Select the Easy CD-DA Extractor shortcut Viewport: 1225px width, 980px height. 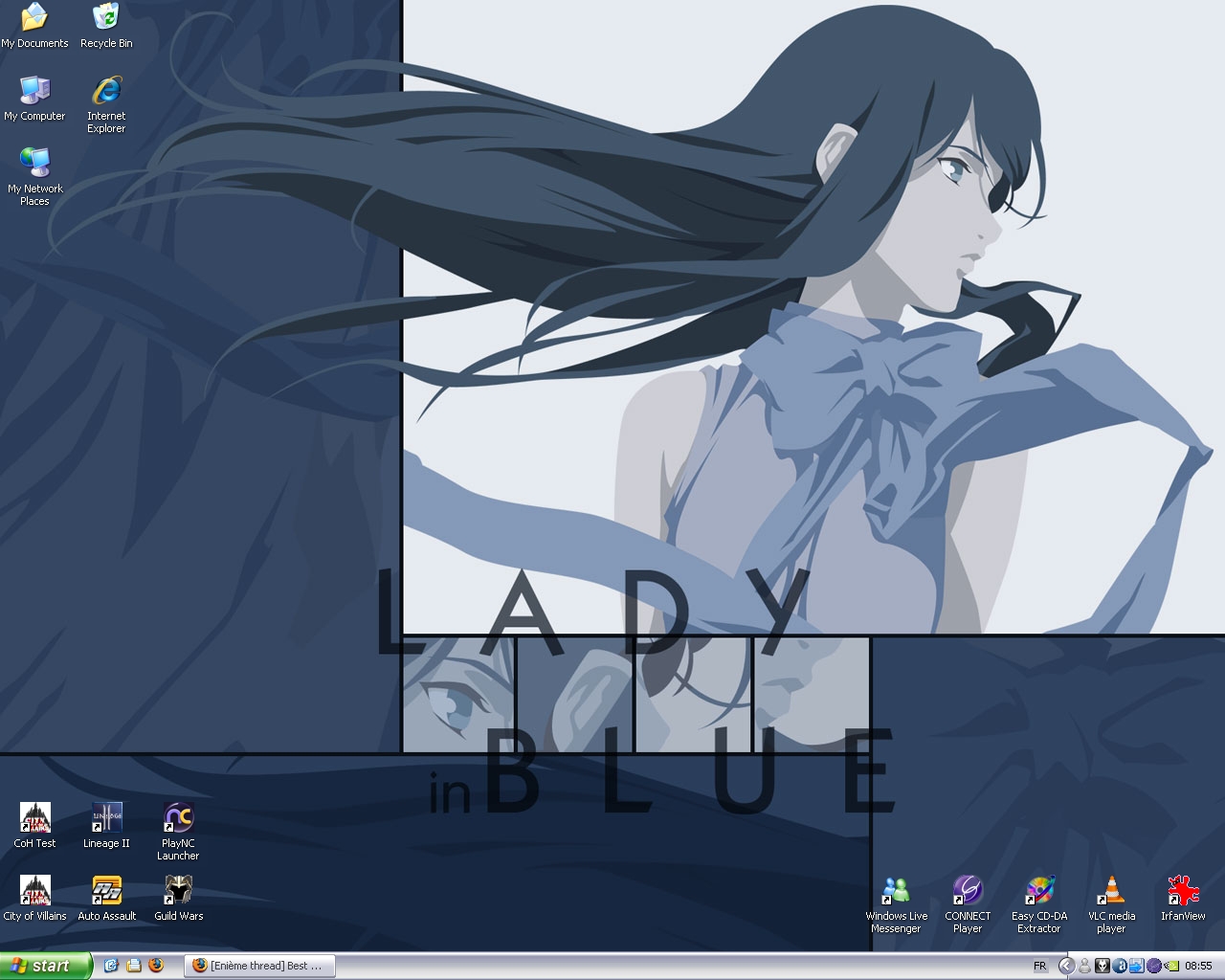[x=1039, y=905]
